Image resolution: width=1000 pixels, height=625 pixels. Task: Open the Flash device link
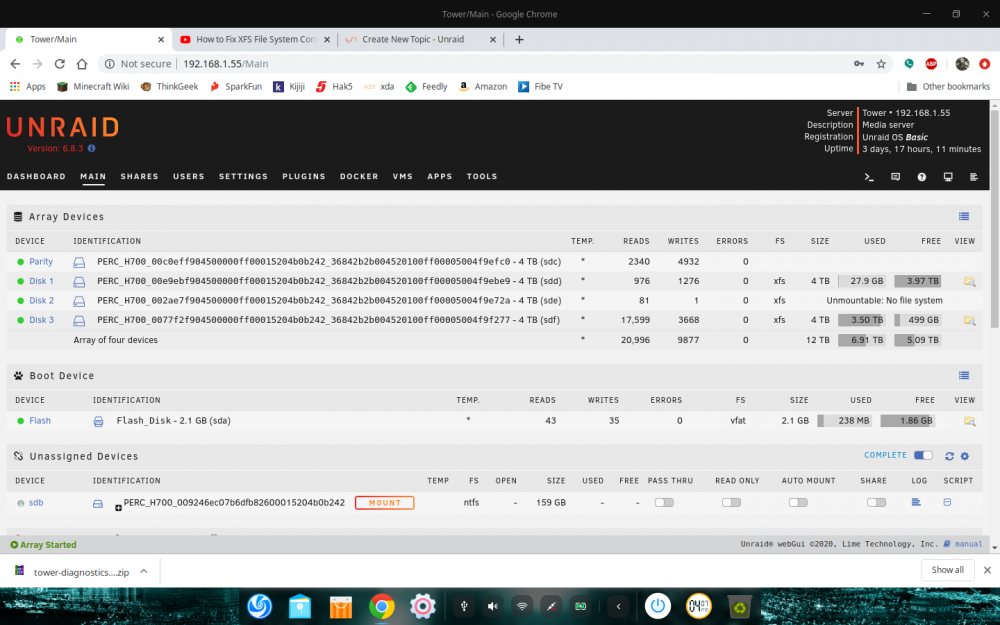pos(40,420)
